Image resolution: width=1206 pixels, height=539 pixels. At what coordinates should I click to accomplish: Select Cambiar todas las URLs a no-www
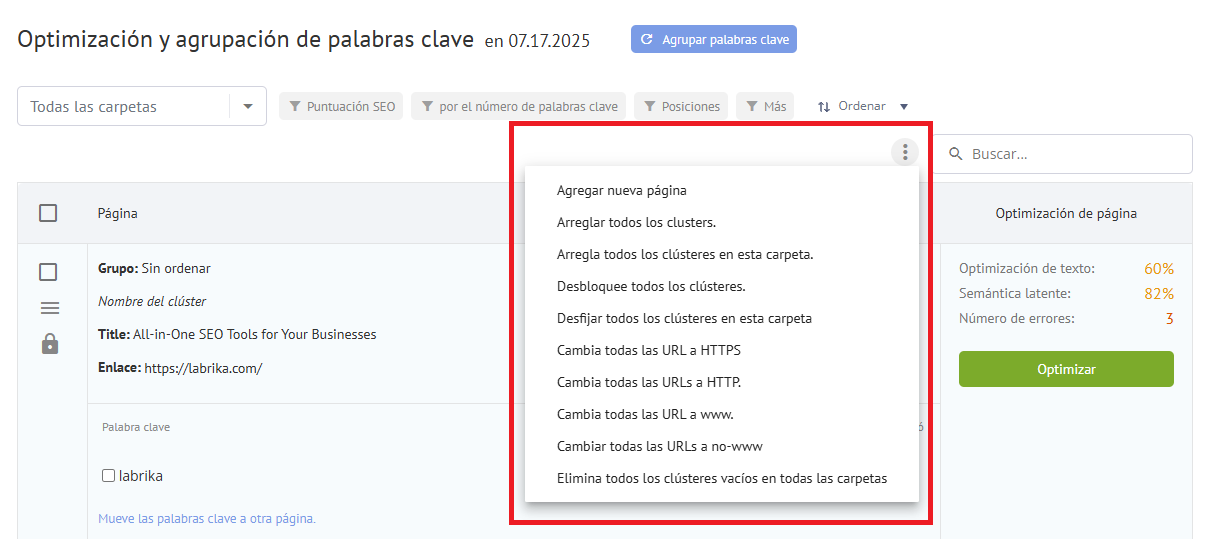tap(721, 446)
